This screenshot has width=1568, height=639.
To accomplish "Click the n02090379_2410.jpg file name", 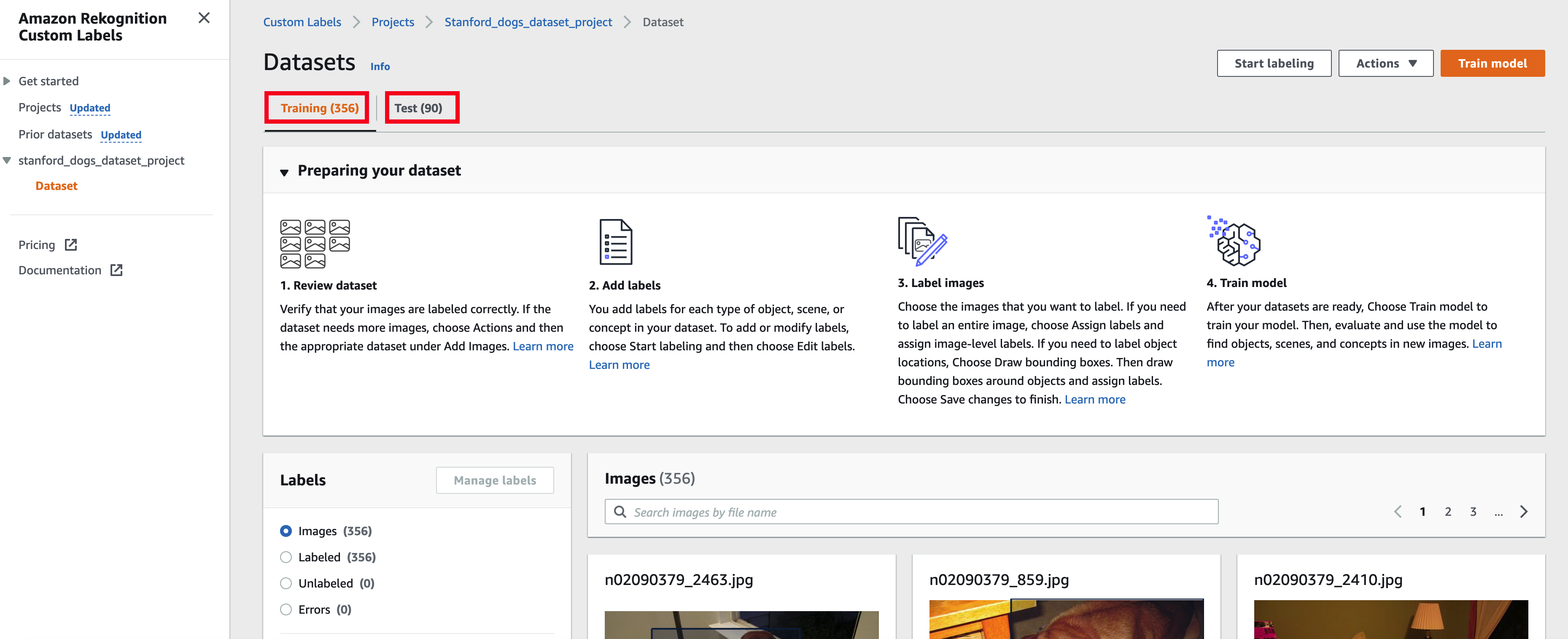I will pos(1328,580).
